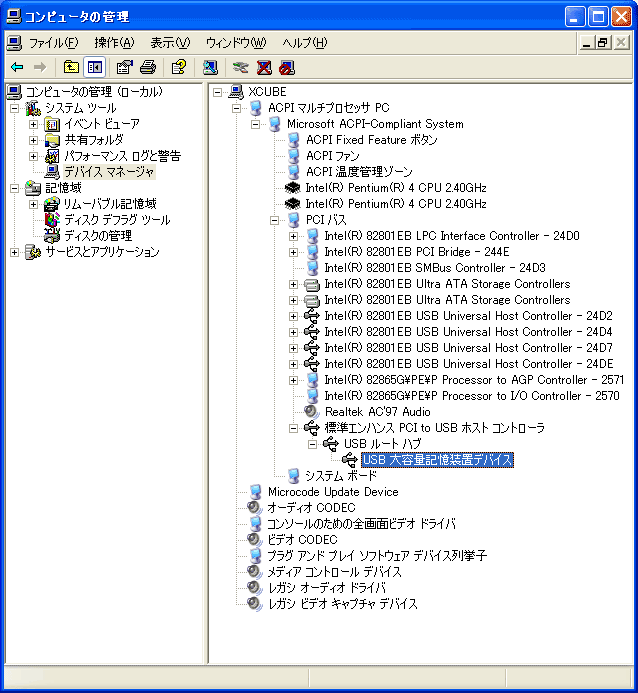
Task: Click the Disable device toolbar icon
Action: pyautogui.click(x=287, y=67)
